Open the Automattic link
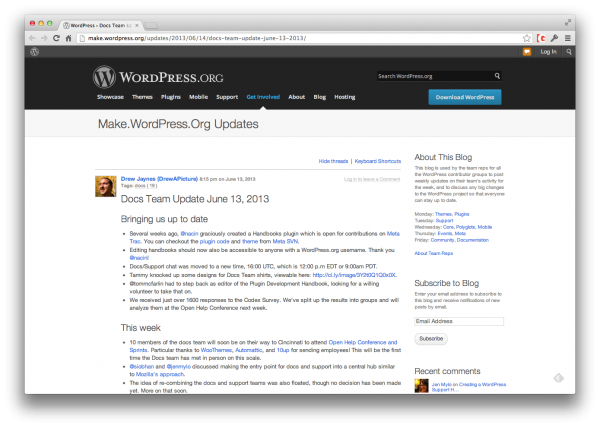The width and height of the screenshot is (600, 428). click(249, 350)
